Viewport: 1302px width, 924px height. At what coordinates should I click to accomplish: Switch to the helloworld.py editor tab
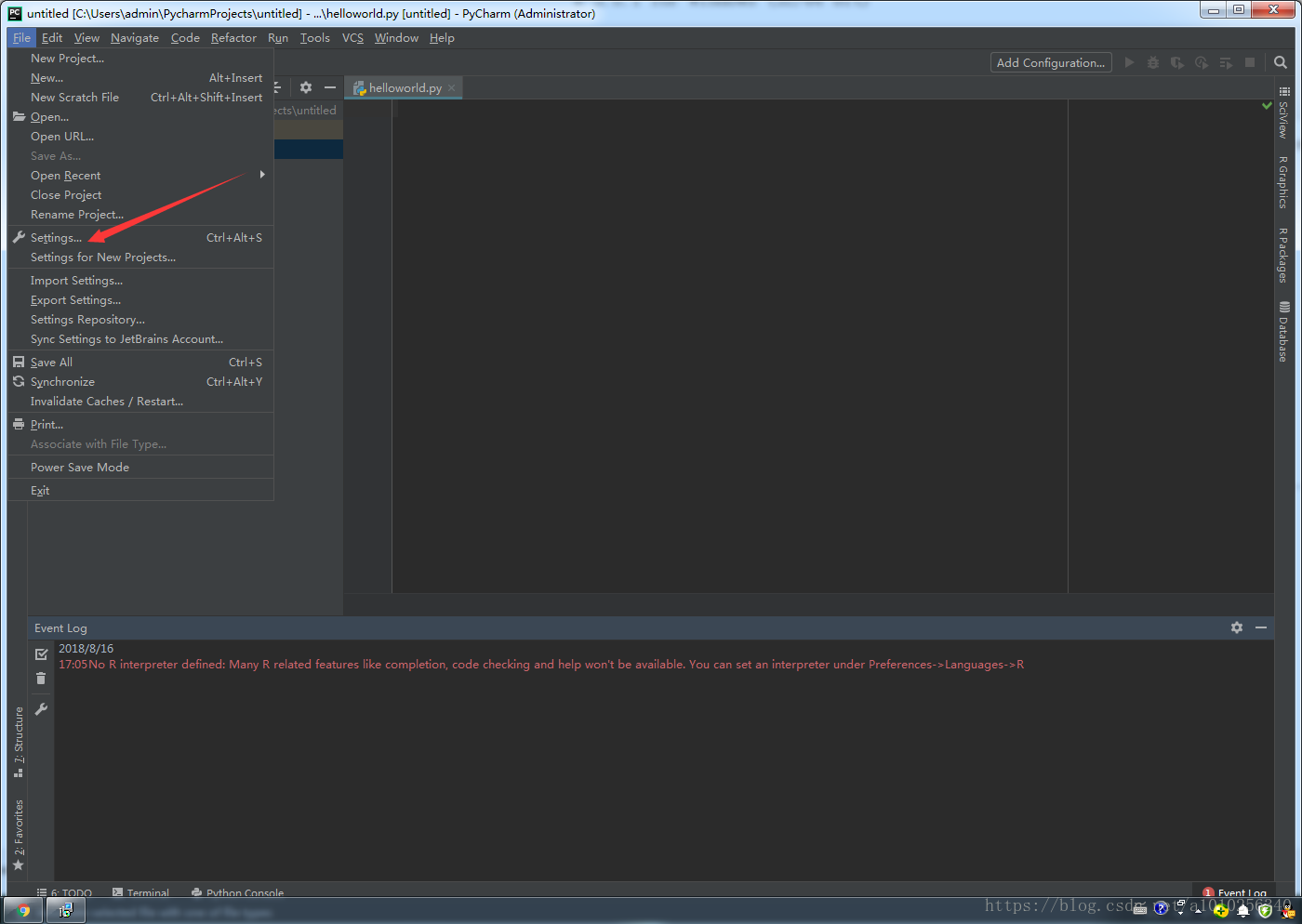(x=402, y=86)
